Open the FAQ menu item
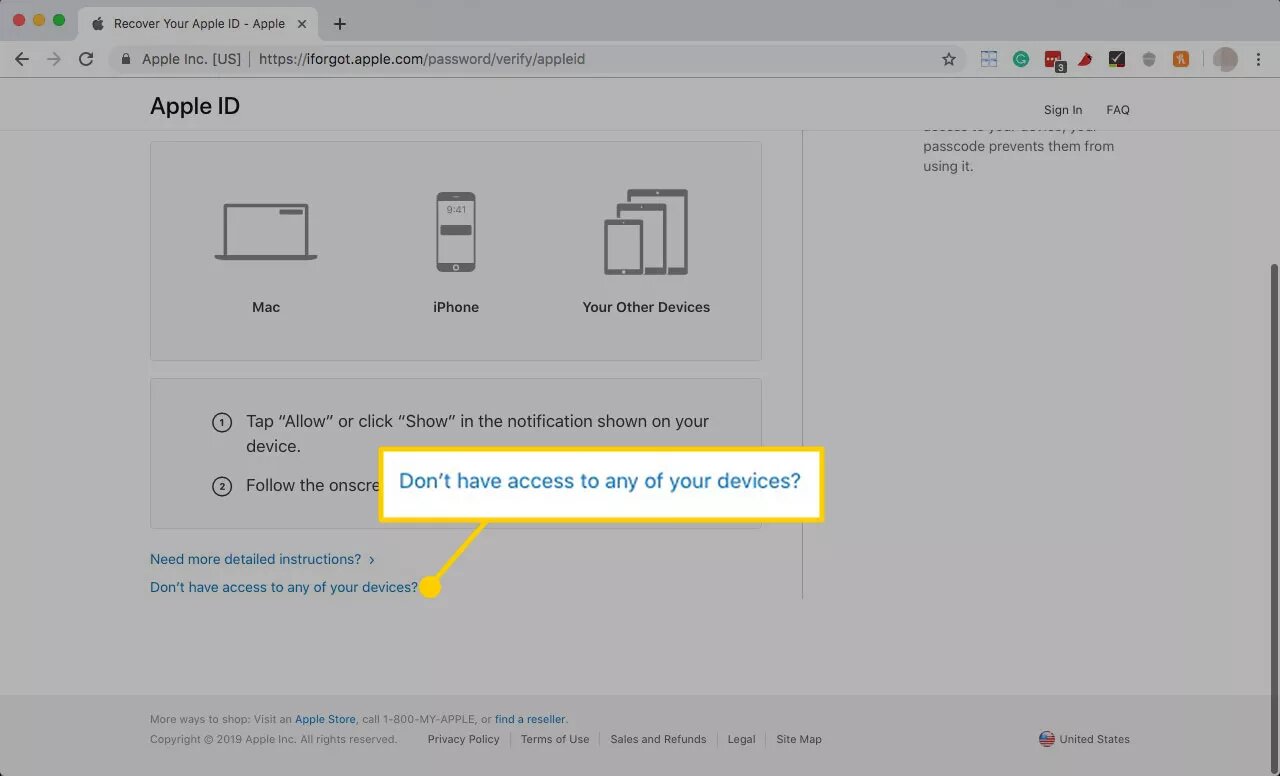This screenshot has width=1280, height=776. click(1117, 110)
